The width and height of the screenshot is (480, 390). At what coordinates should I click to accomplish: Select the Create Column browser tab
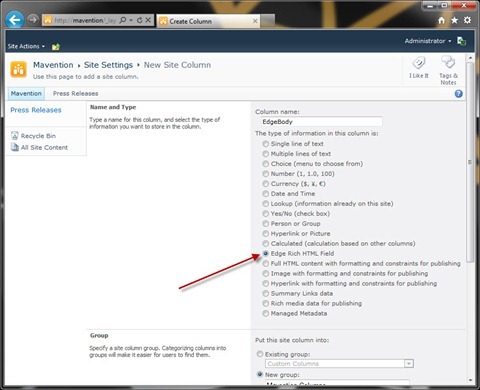point(209,21)
